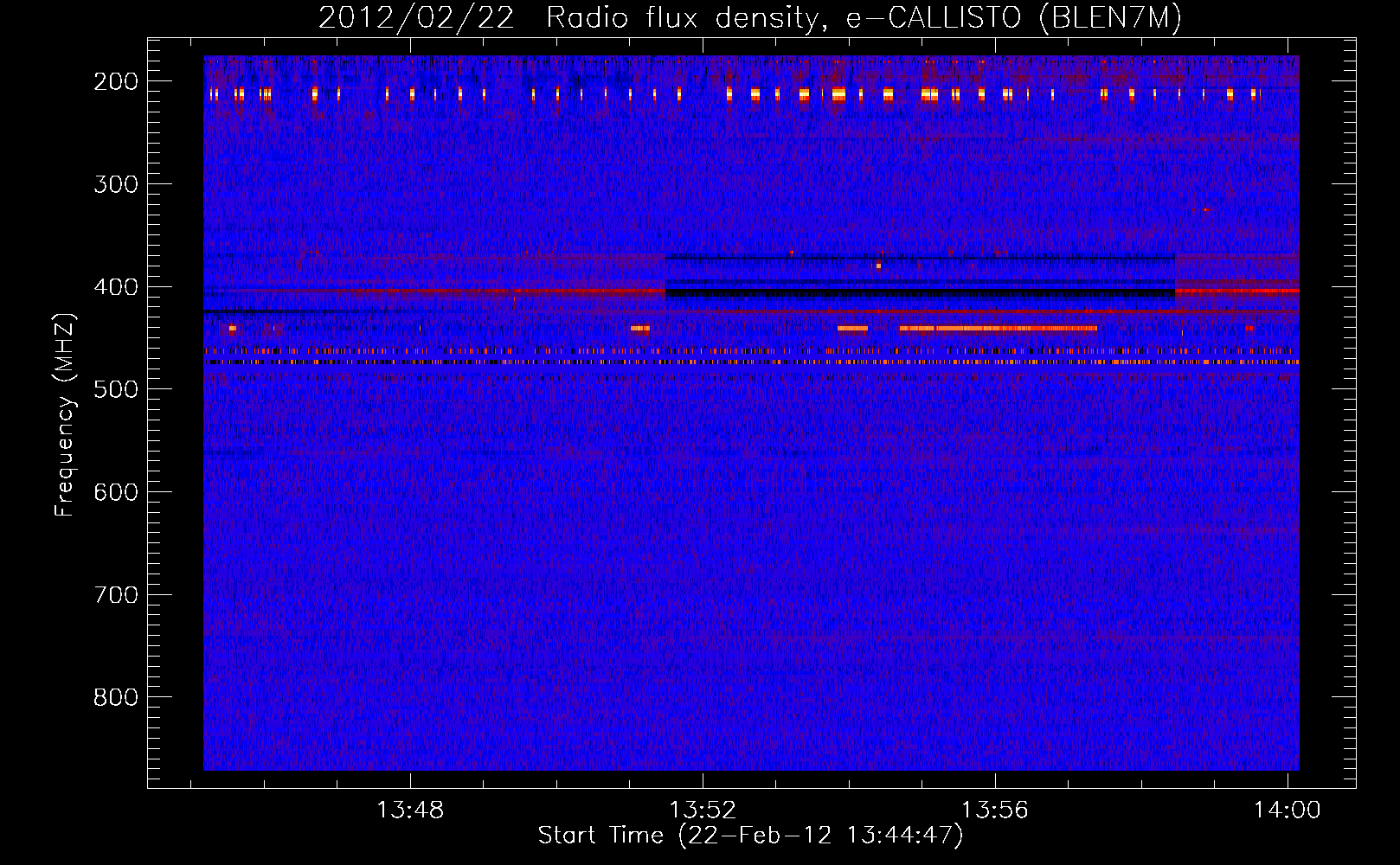The image size is (1400, 865).
Task: Click the 300 frequency tick label
Action: tap(116, 184)
